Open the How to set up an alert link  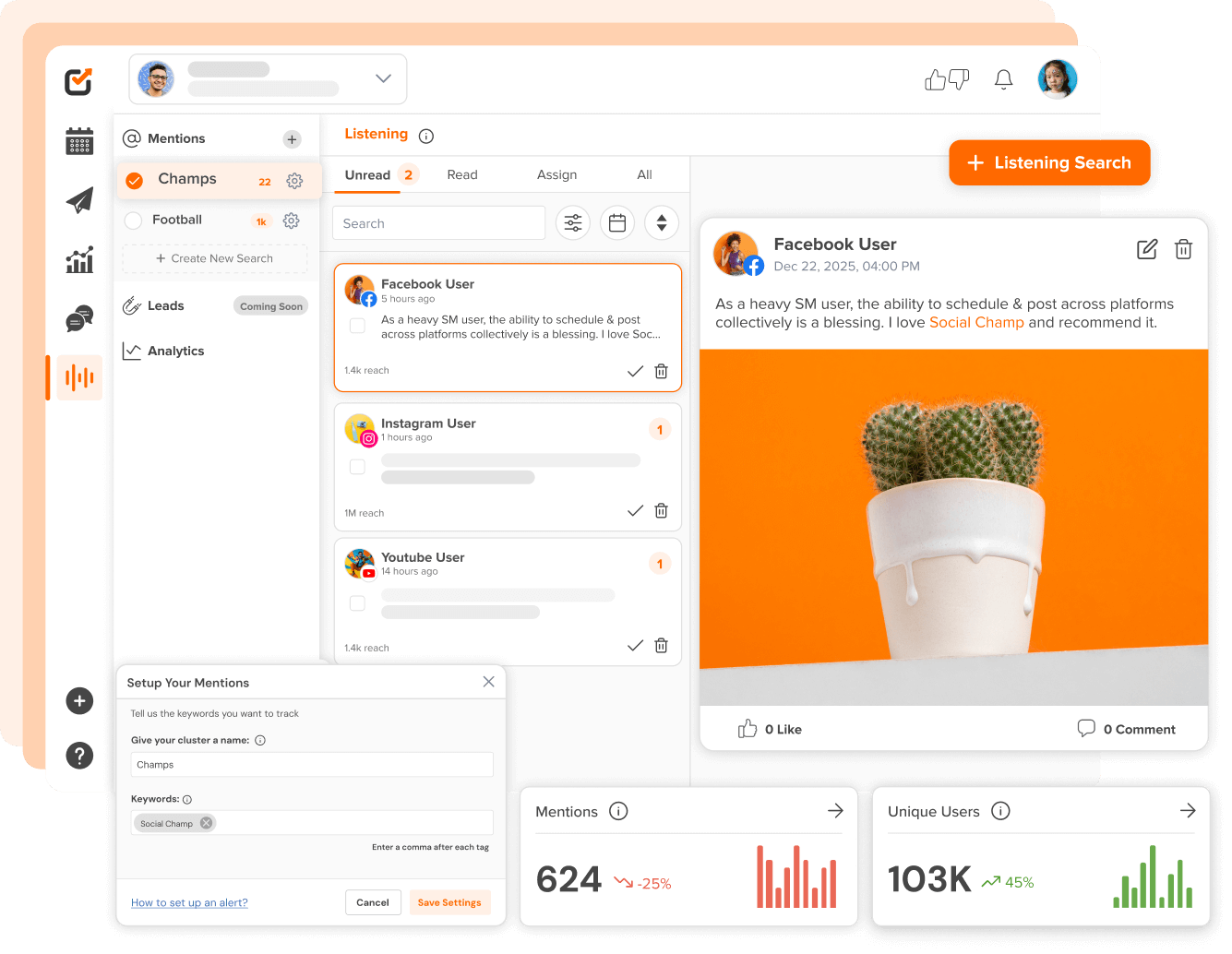click(189, 902)
